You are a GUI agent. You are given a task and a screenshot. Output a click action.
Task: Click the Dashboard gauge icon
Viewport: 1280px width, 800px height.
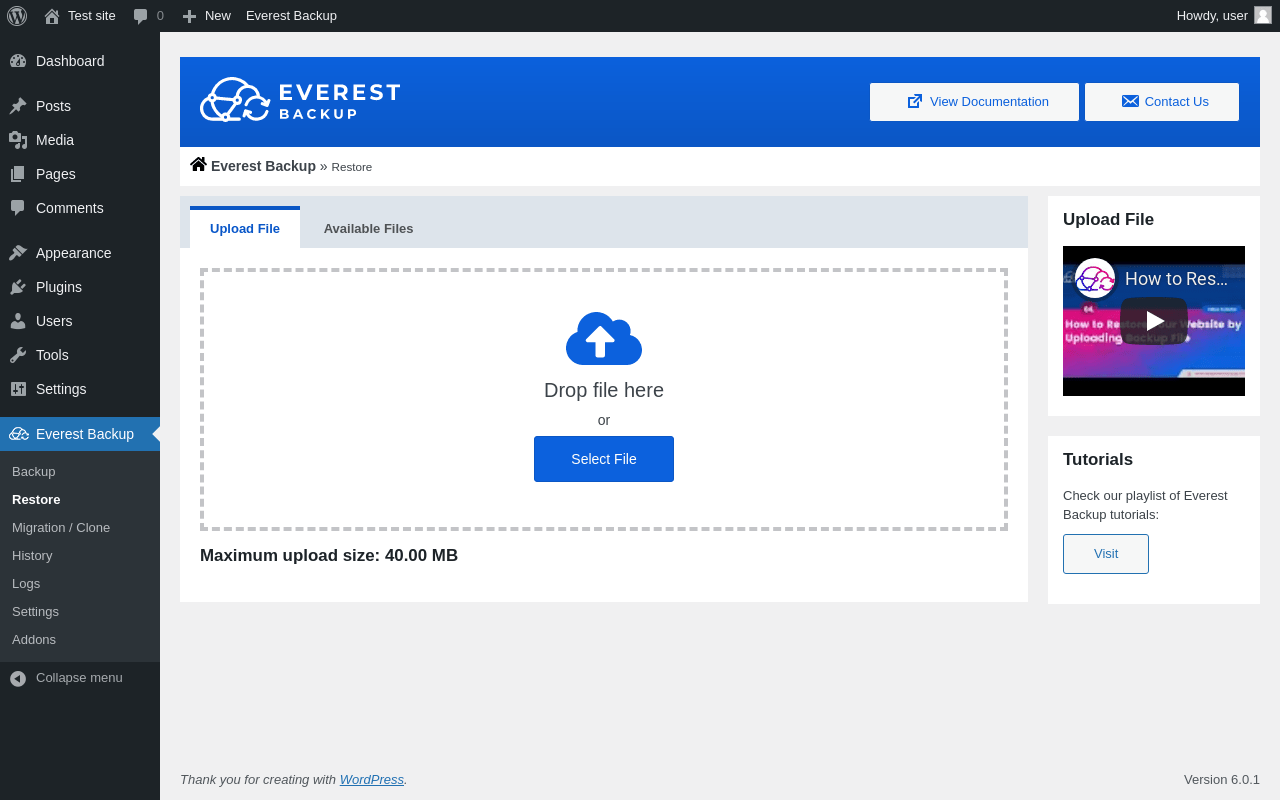[18, 61]
